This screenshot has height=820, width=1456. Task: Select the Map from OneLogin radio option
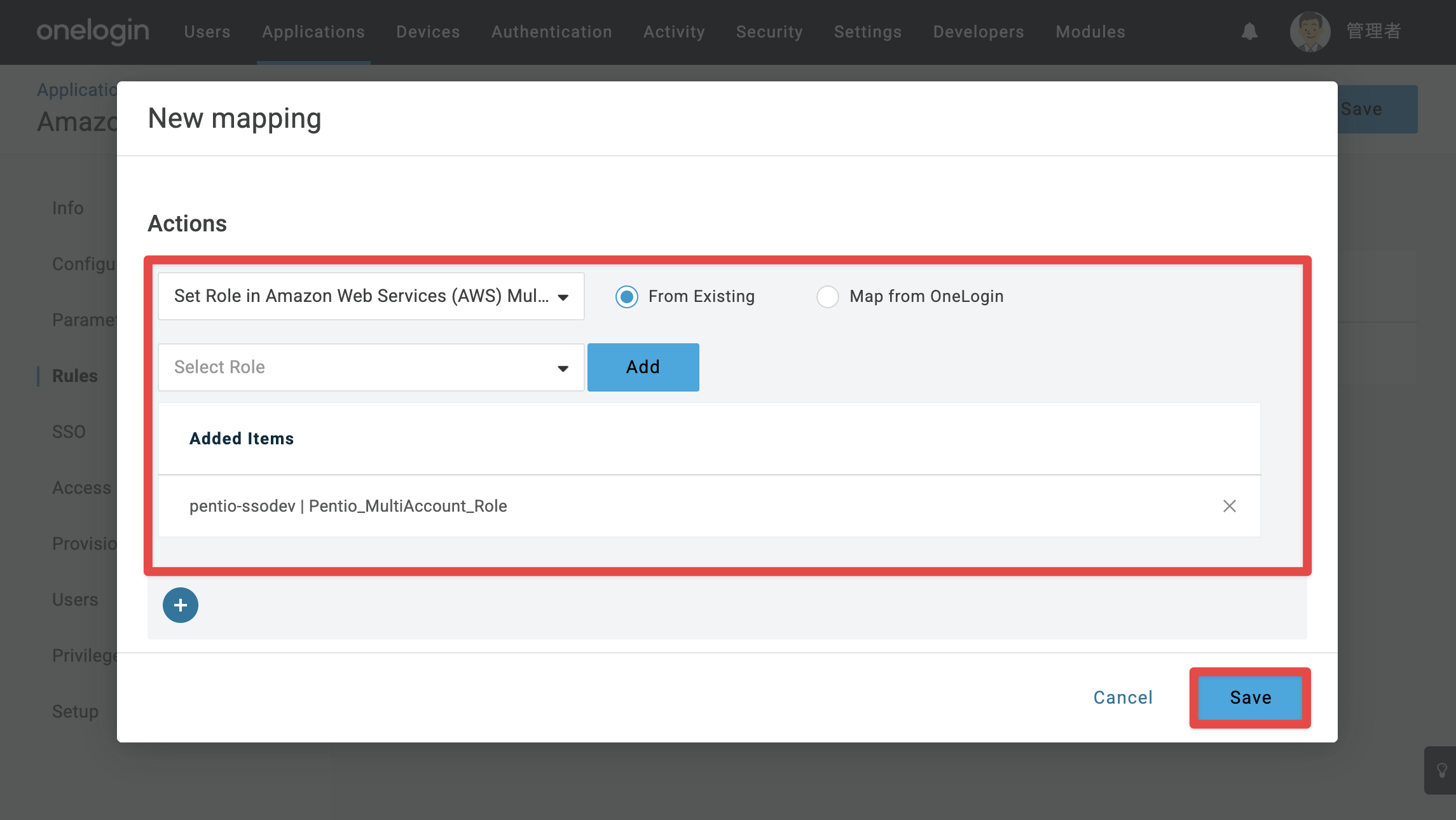[x=828, y=297]
